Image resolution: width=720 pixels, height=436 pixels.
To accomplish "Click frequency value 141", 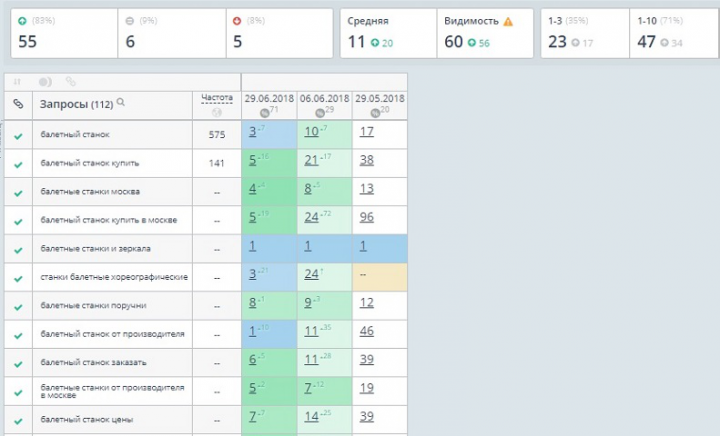I will 217,163.
